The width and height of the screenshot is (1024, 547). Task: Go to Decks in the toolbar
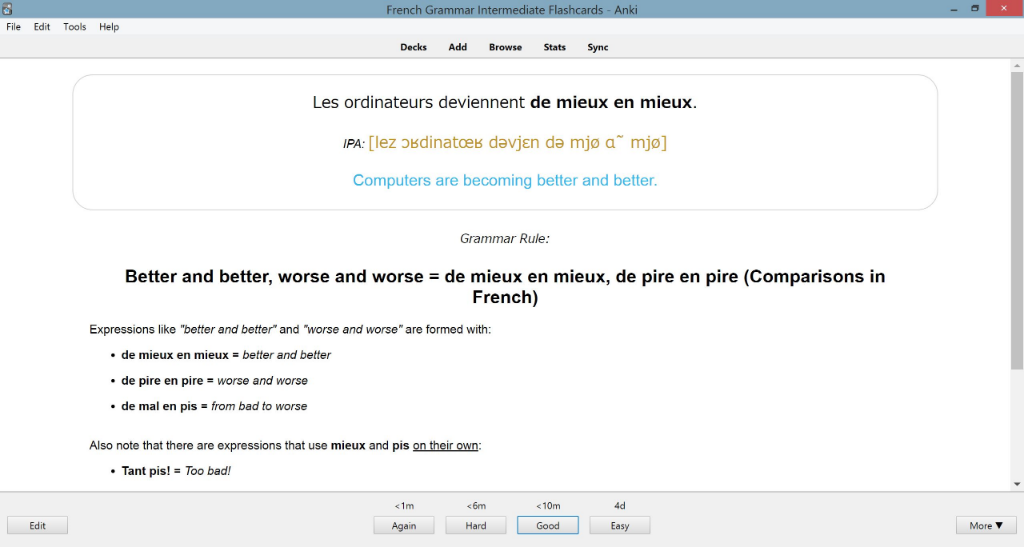click(413, 47)
